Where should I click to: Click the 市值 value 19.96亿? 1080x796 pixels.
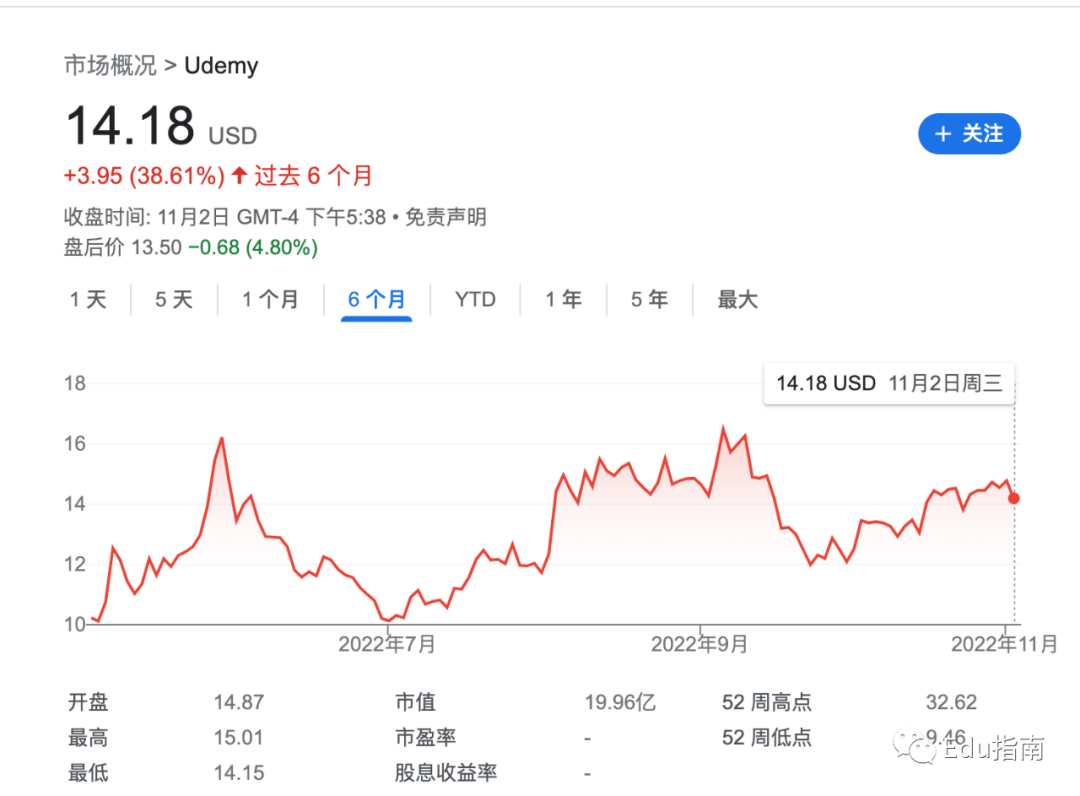620,702
